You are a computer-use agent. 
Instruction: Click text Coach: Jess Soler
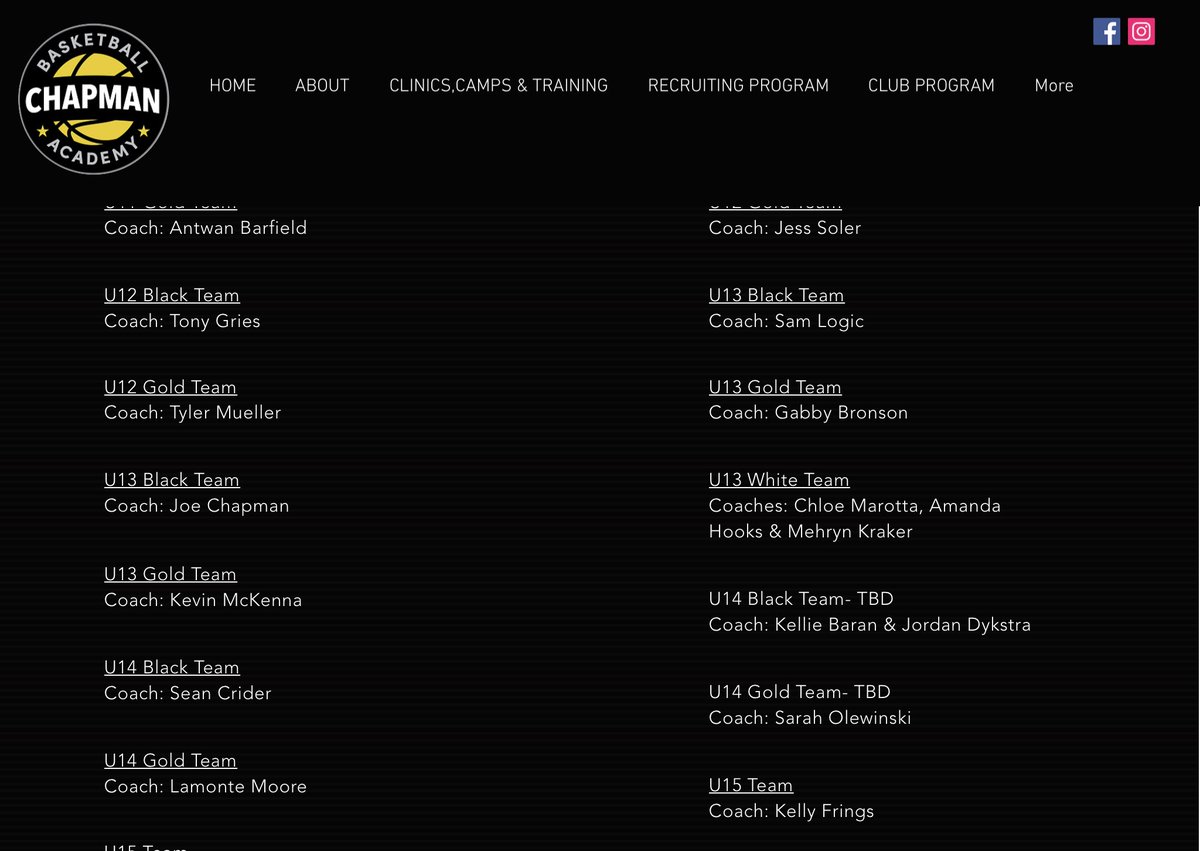click(785, 228)
